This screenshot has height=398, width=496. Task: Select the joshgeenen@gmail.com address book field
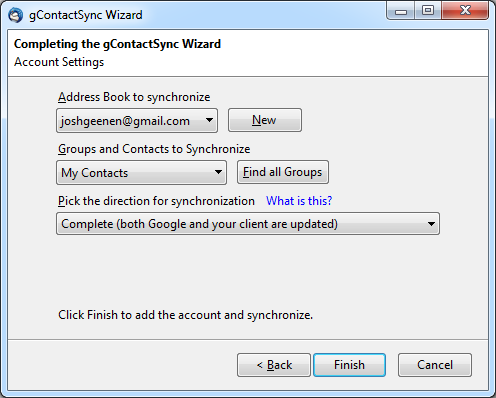tap(137, 120)
